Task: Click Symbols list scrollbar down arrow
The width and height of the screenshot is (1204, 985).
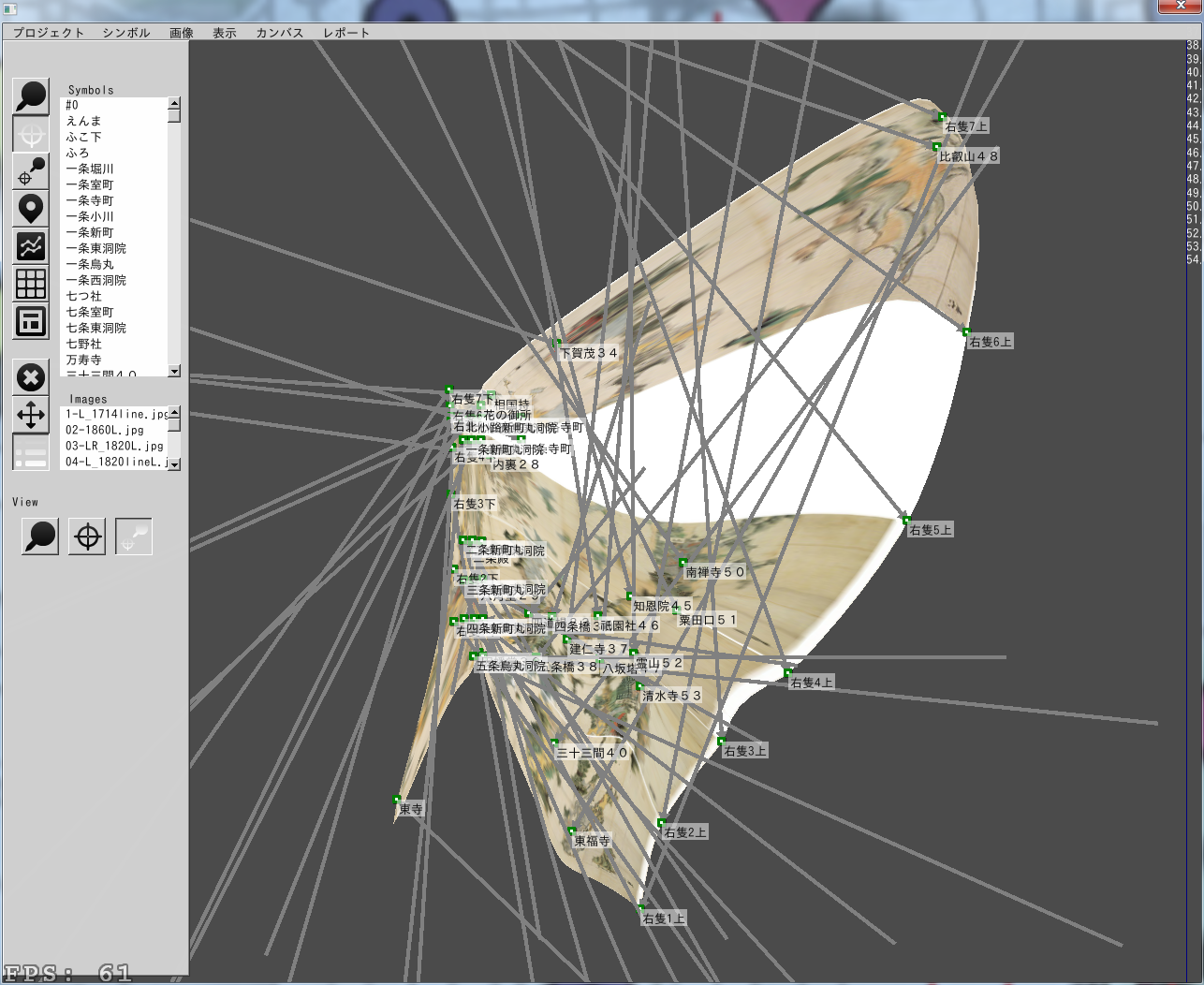Action: 174,371
